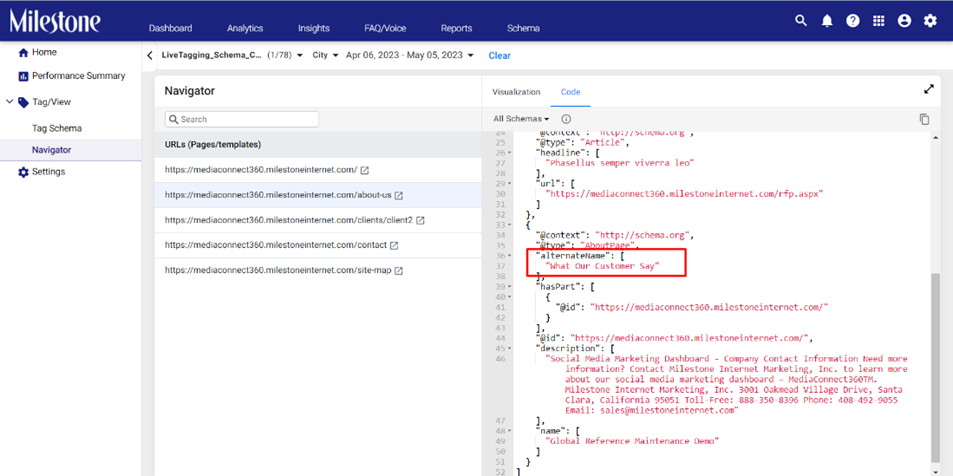Select the contact URL row

[318, 245]
